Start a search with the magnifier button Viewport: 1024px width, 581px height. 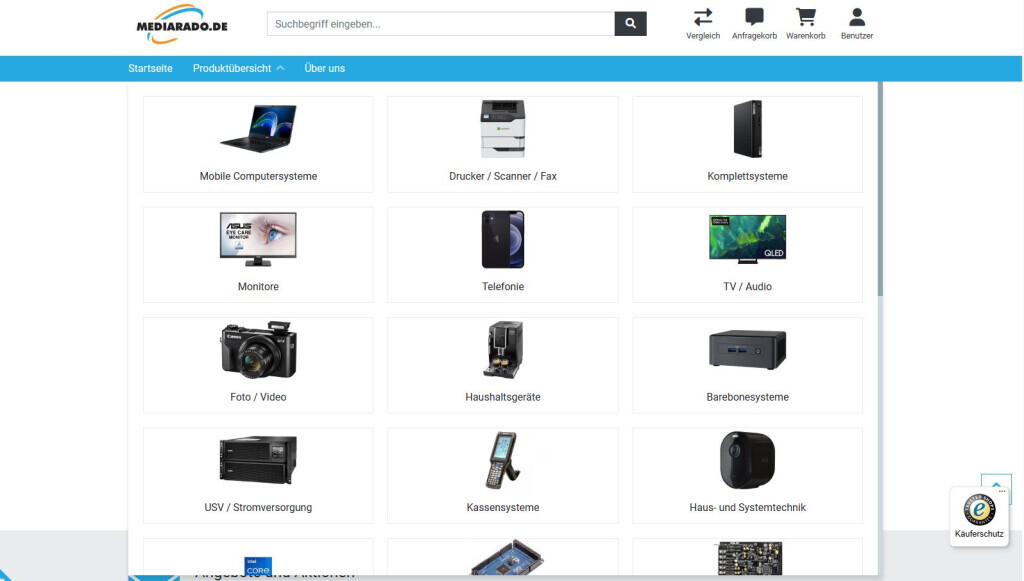click(630, 23)
